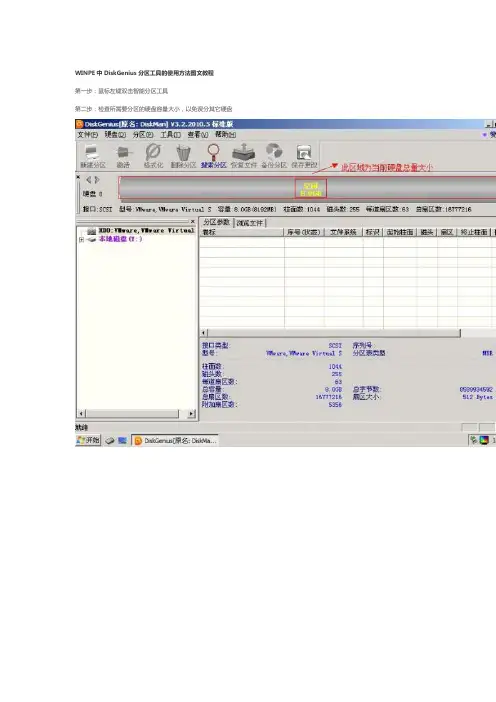Switch to the 浏览文件 tab
The width and height of the screenshot is (496, 702).
tap(250, 223)
